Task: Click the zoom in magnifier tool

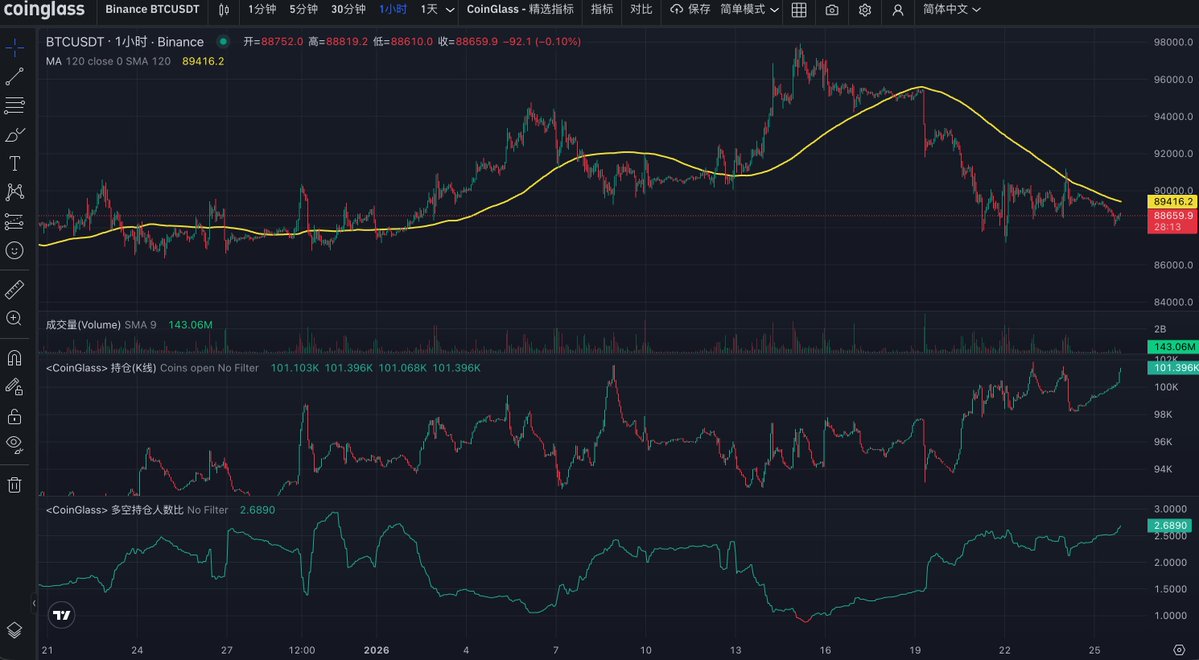Action: tap(15, 318)
